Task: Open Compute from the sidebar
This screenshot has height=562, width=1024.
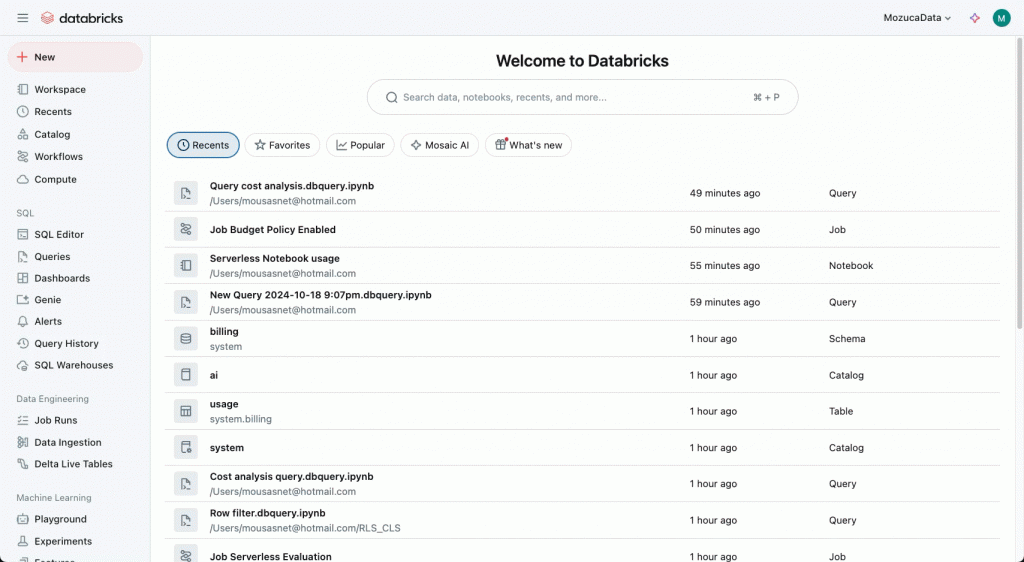Action: 55,179
